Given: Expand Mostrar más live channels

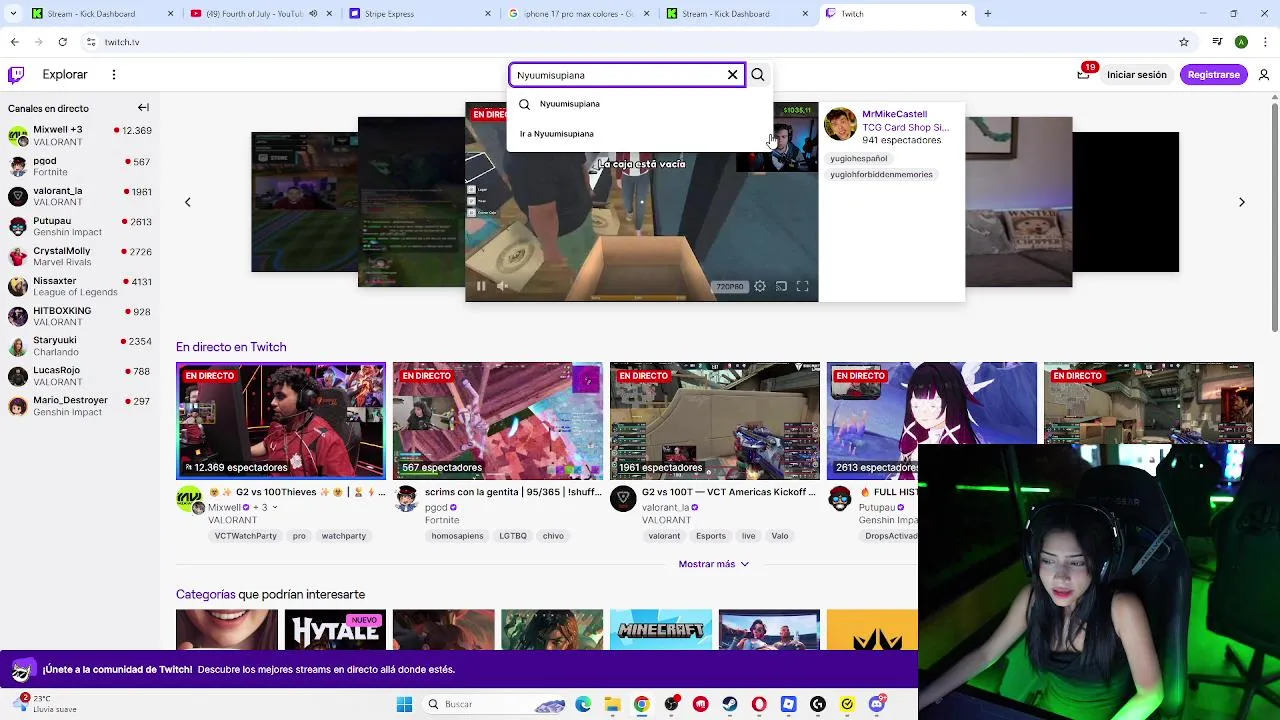Looking at the screenshot, I should (x=713, y=564).
